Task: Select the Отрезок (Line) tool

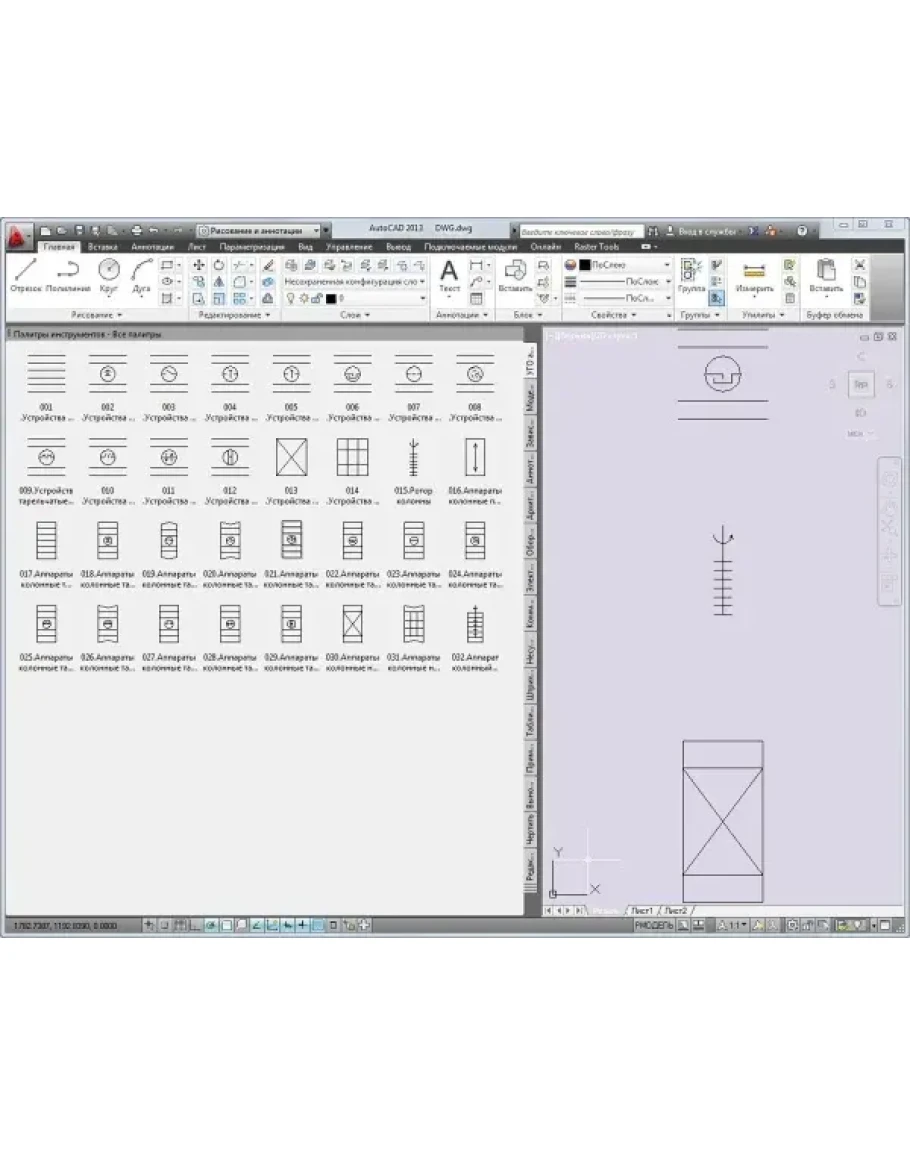Action: [25, 273]
